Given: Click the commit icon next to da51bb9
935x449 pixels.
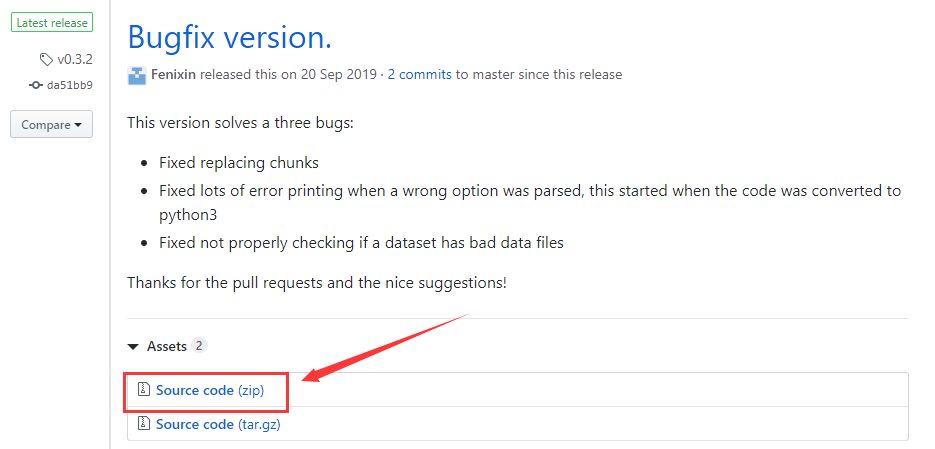Looking at the screenshot, I should [x=36, y=85].
